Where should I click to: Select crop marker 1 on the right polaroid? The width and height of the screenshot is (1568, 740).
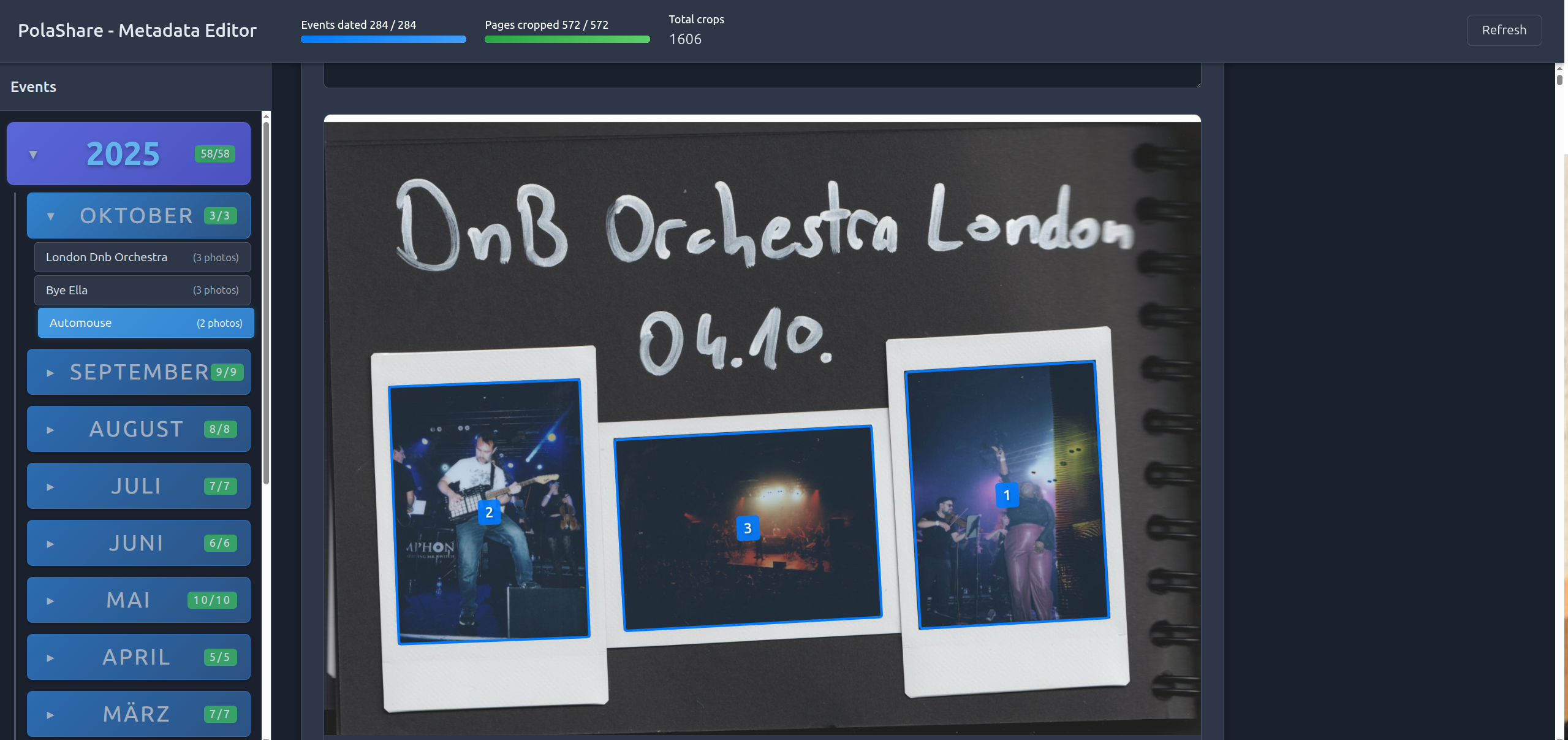pyautogui.click(x=1007, y=495)
